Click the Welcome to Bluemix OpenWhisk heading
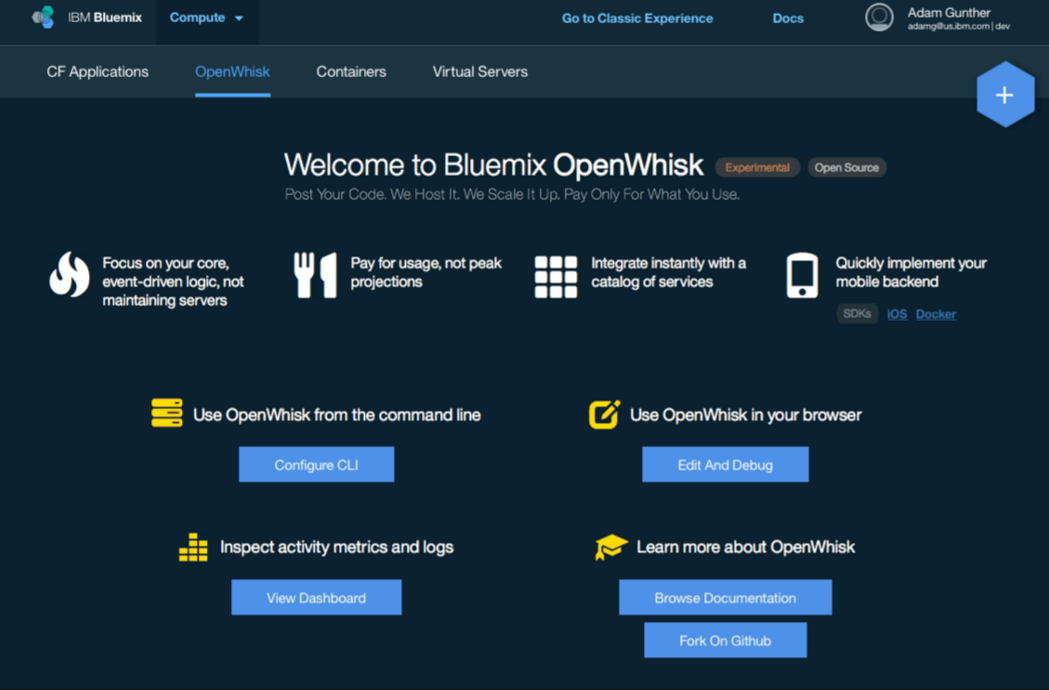This screenshot has width=1049, height=690. (493, 165)
